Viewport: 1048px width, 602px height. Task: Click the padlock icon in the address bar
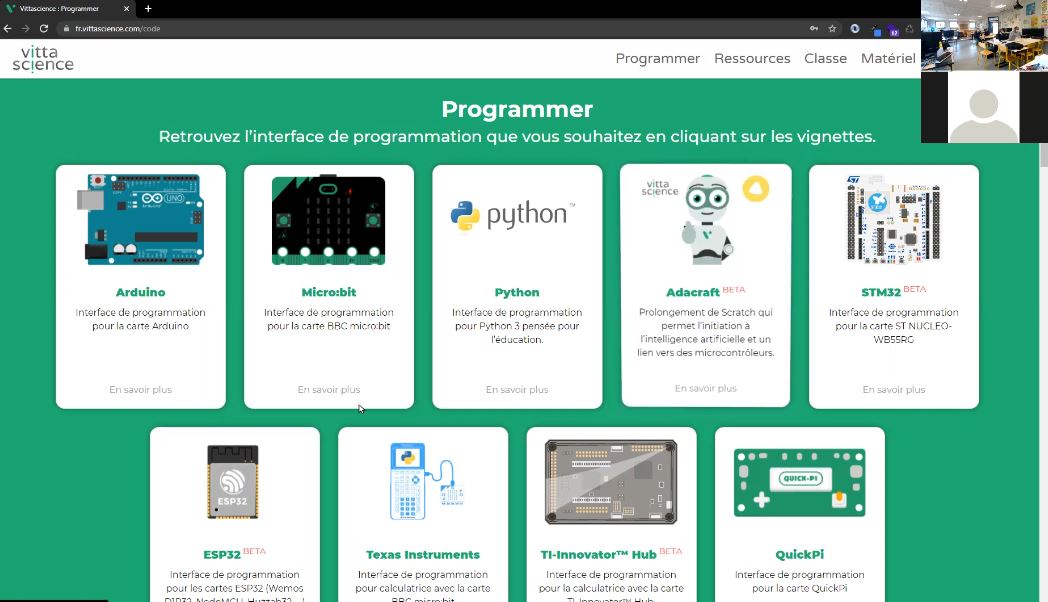tap(66, 29)
